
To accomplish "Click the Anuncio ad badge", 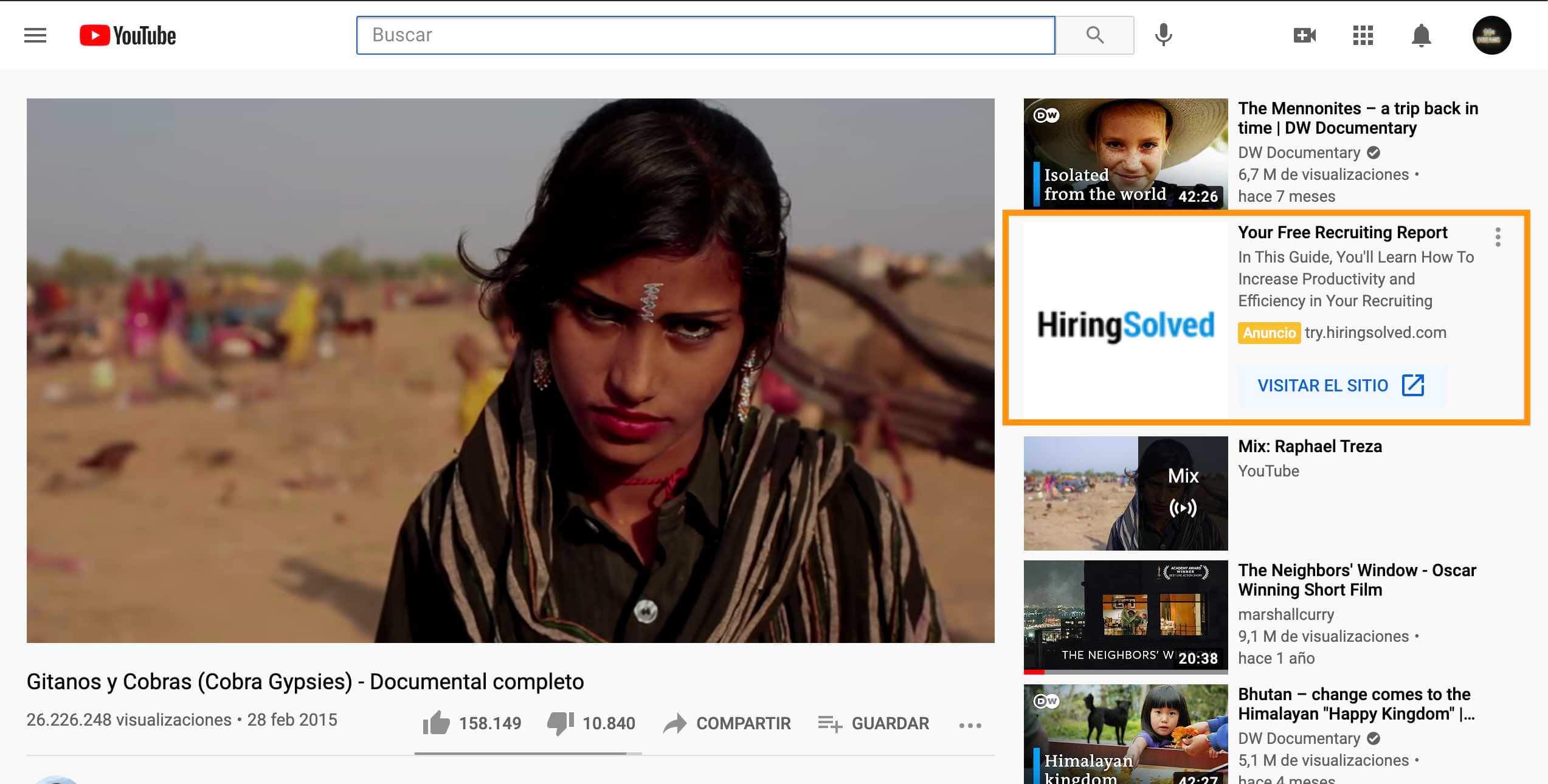I will 1270,333.
